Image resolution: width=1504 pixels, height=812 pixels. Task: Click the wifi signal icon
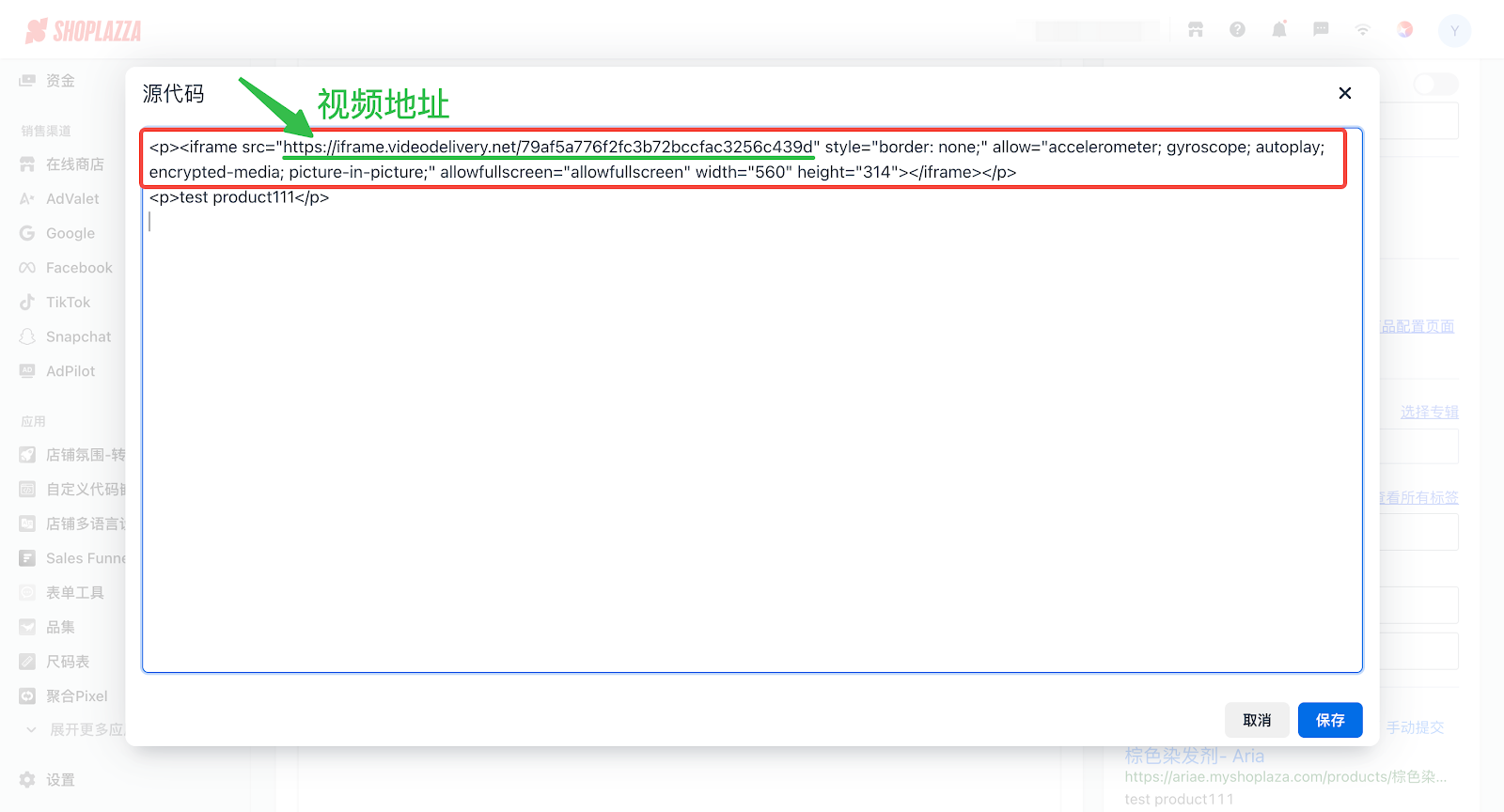click(1362, 30)
